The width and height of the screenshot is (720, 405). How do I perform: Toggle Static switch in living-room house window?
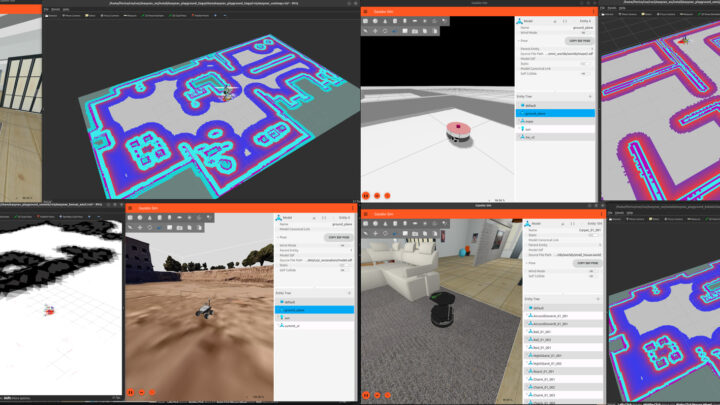593,235
